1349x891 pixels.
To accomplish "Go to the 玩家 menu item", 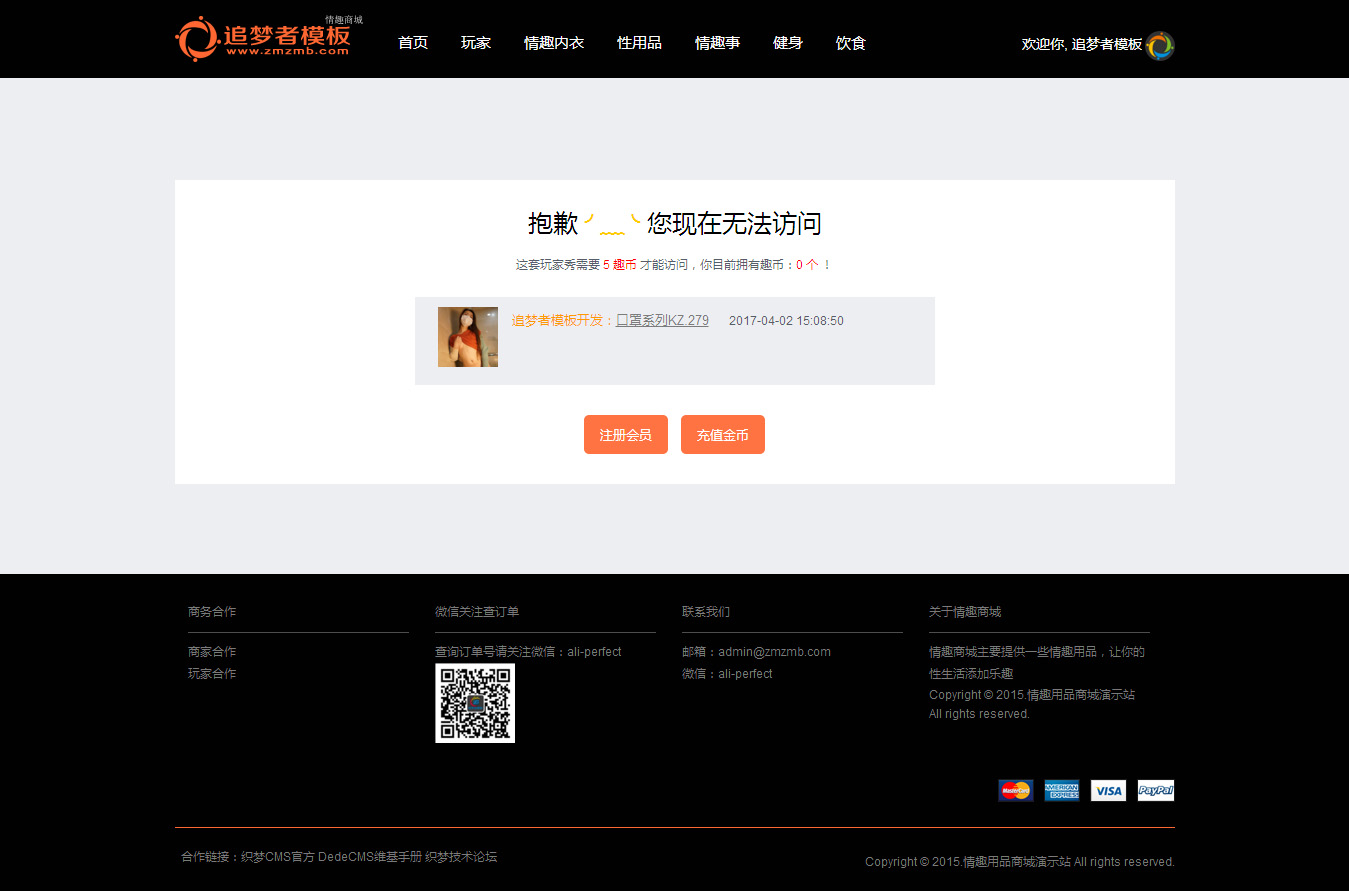I will point(475,43).
